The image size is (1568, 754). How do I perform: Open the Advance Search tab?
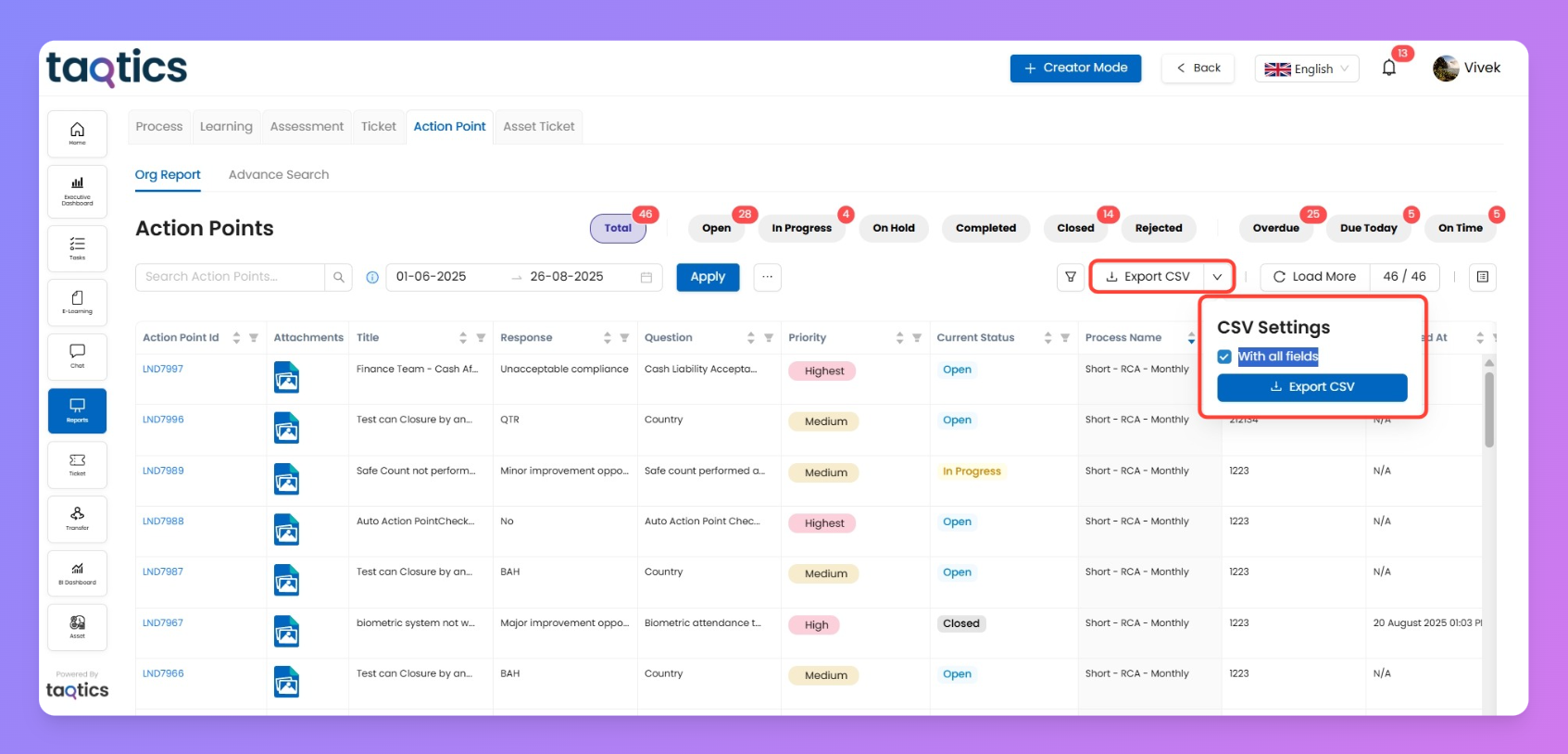[x=279, y=174]
